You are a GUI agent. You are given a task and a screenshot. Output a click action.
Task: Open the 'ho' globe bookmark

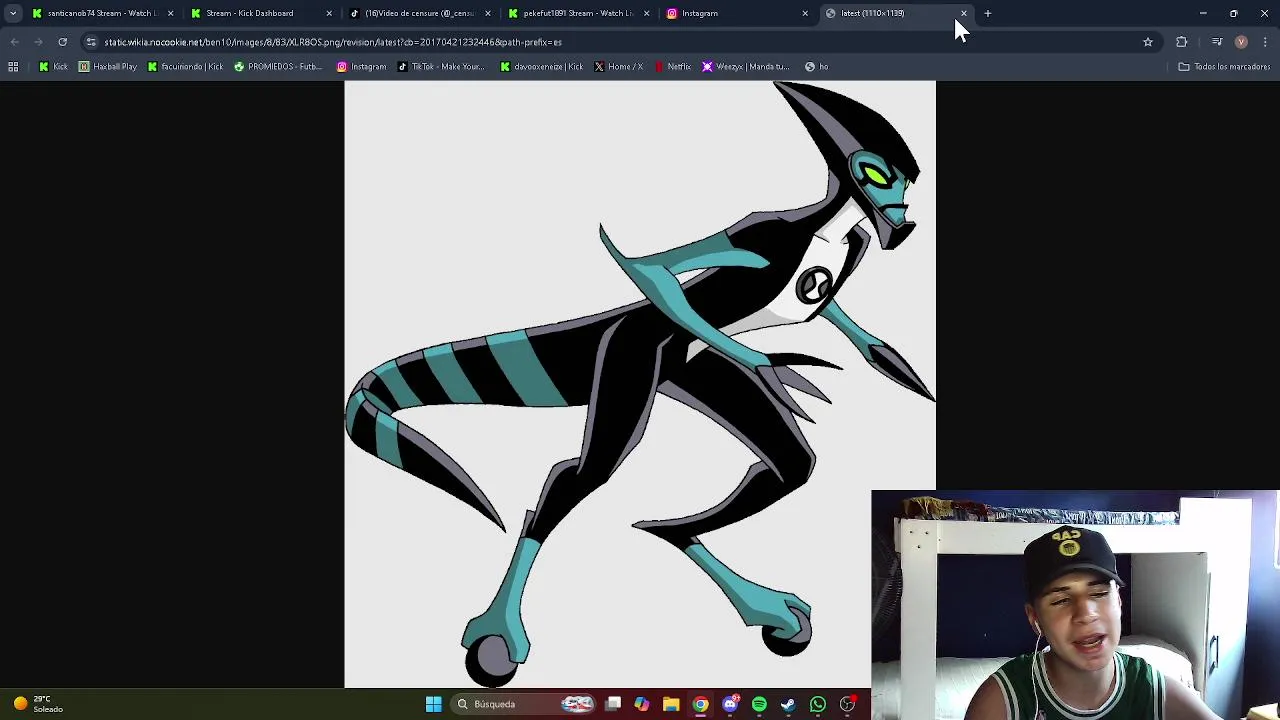[816, 67]
